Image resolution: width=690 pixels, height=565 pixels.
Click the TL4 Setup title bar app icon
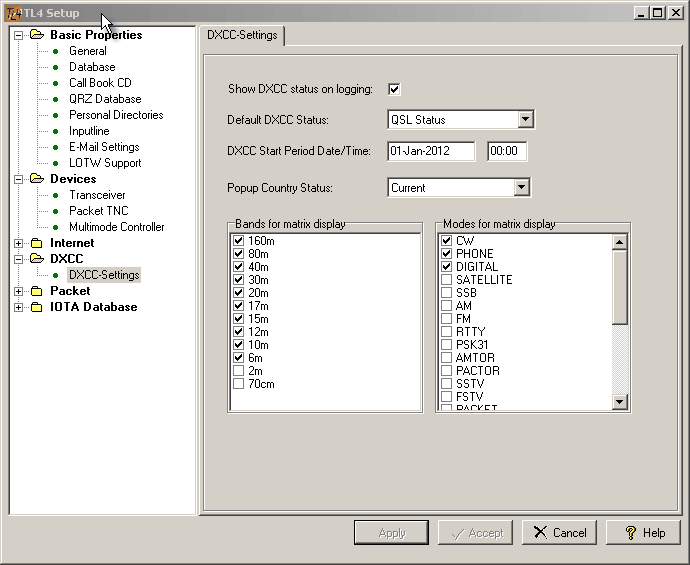point(14,13)
